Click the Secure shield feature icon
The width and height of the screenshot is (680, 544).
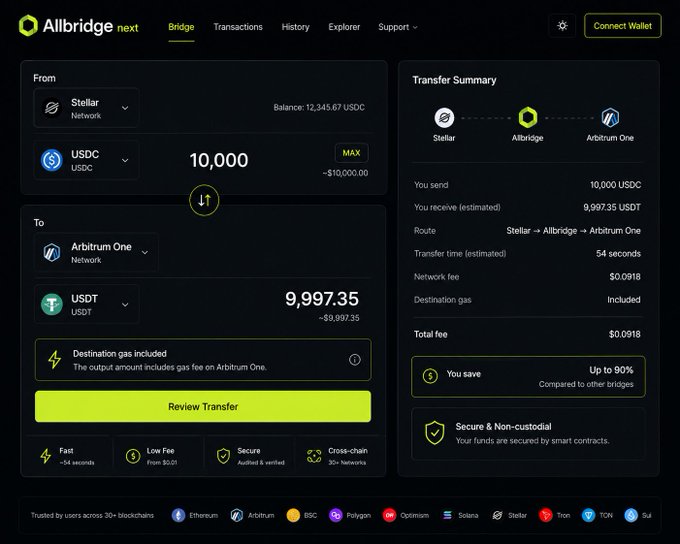(x=223, y=456)
